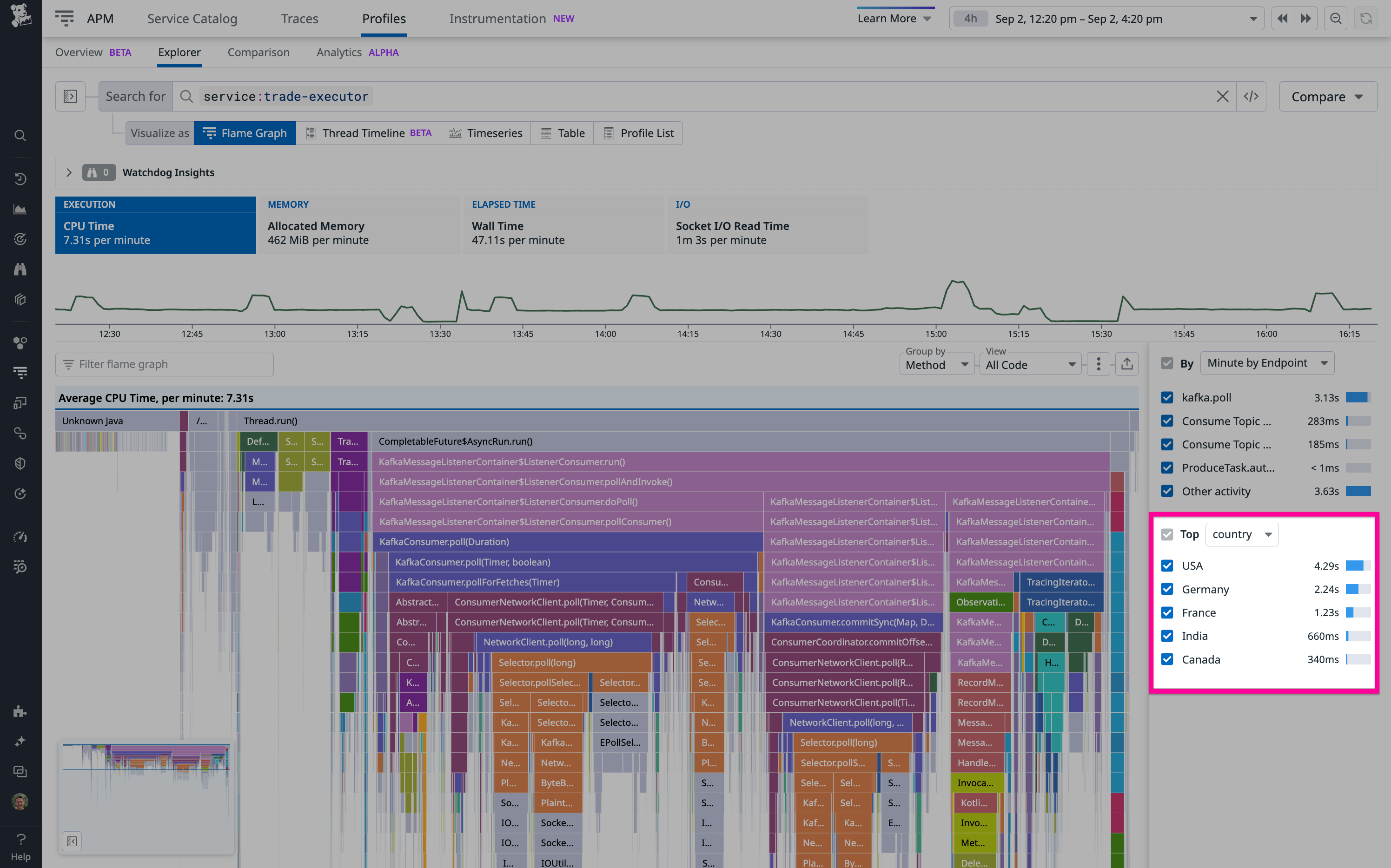Image resolution: width=1391 pixels, height=868 pixels.
Task: Click the zoom out magnifier icon in the toolbar
Action: click(x=1335, y=18)
